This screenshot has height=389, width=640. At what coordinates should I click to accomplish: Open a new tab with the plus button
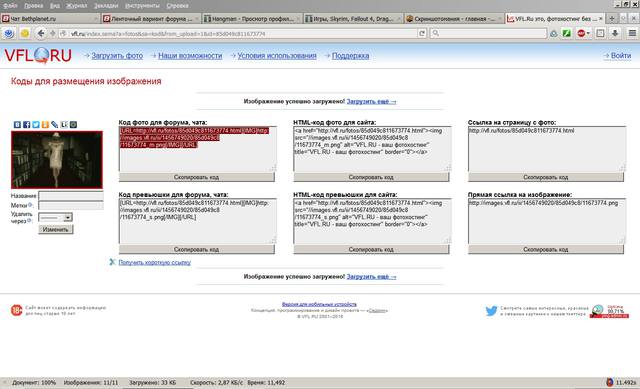[x=611, y=18]
